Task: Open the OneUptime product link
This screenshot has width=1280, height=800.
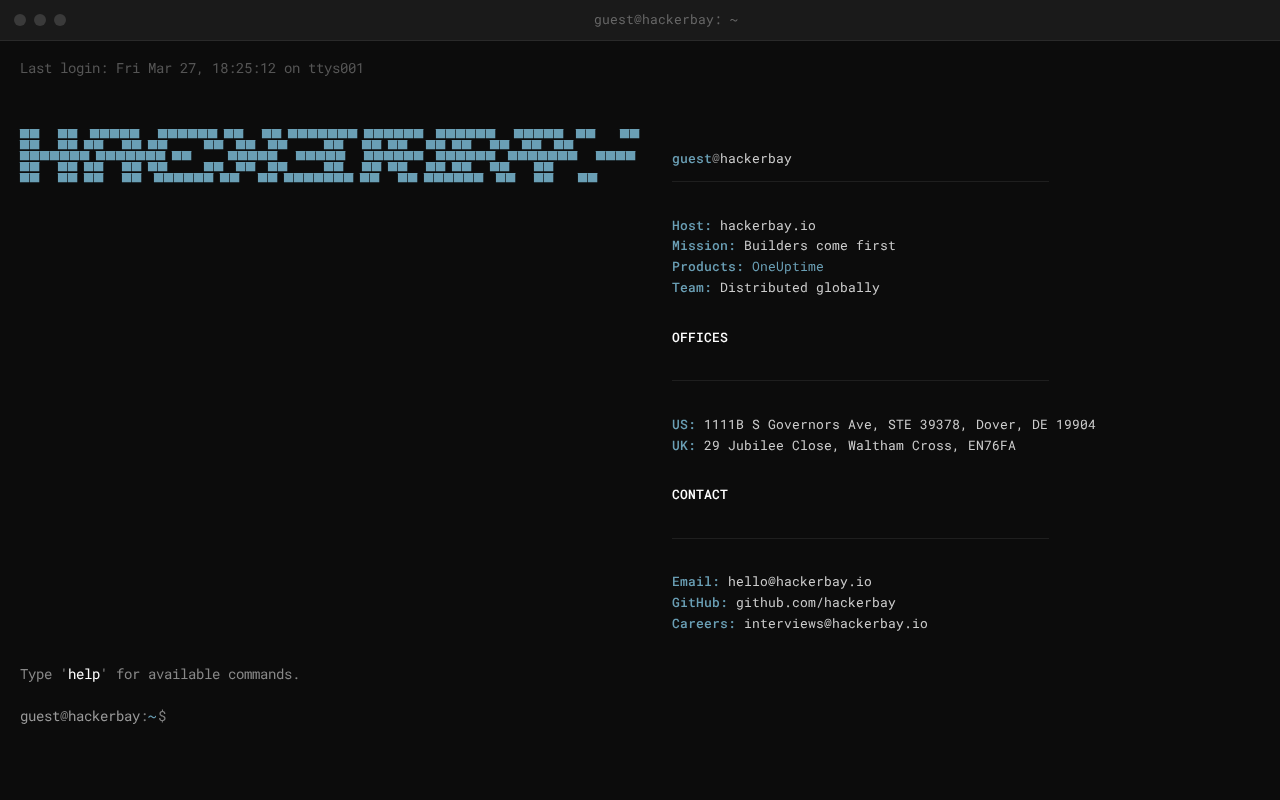Action: (788, 267)
